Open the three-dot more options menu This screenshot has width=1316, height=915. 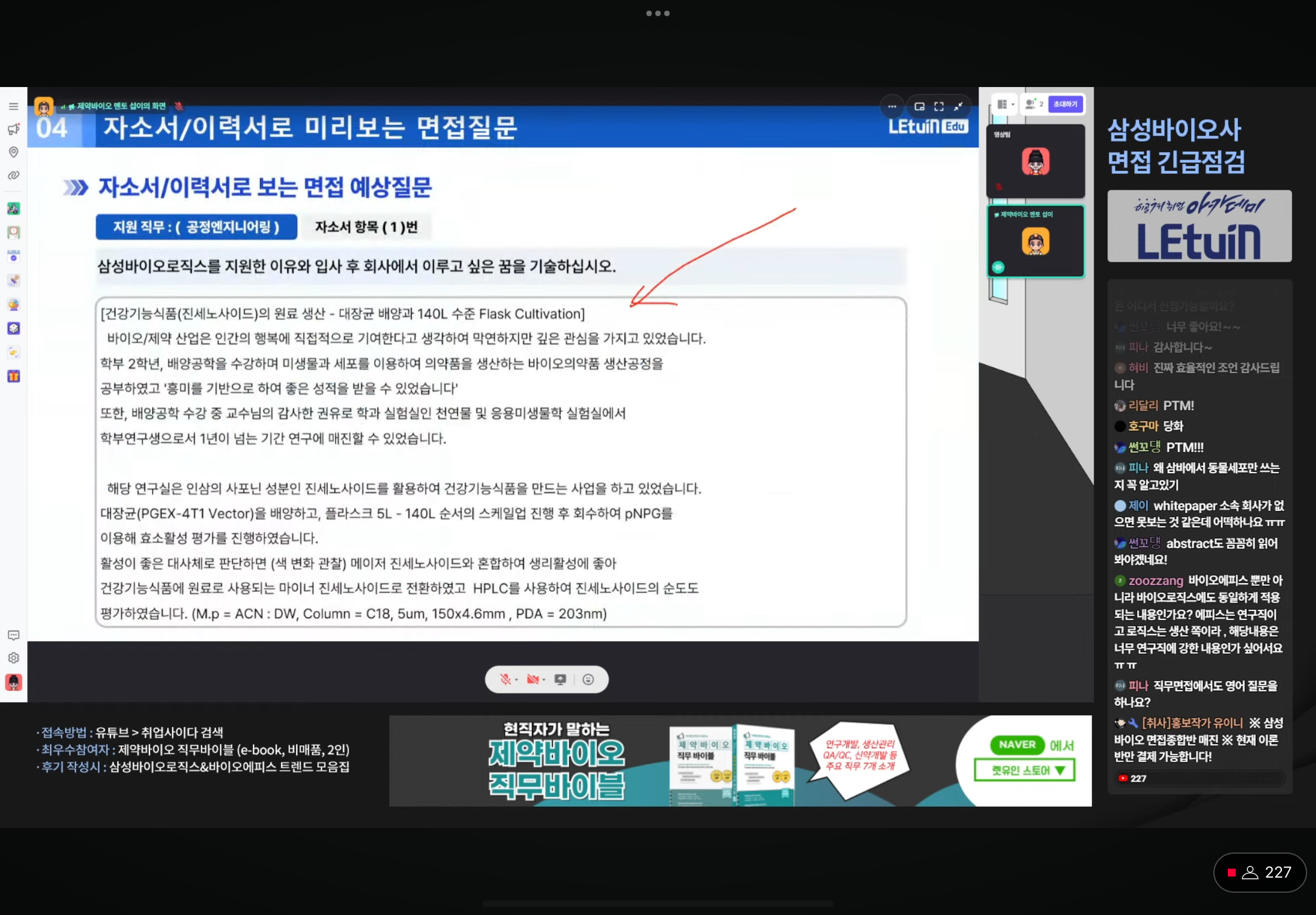[x=892, y=107]
